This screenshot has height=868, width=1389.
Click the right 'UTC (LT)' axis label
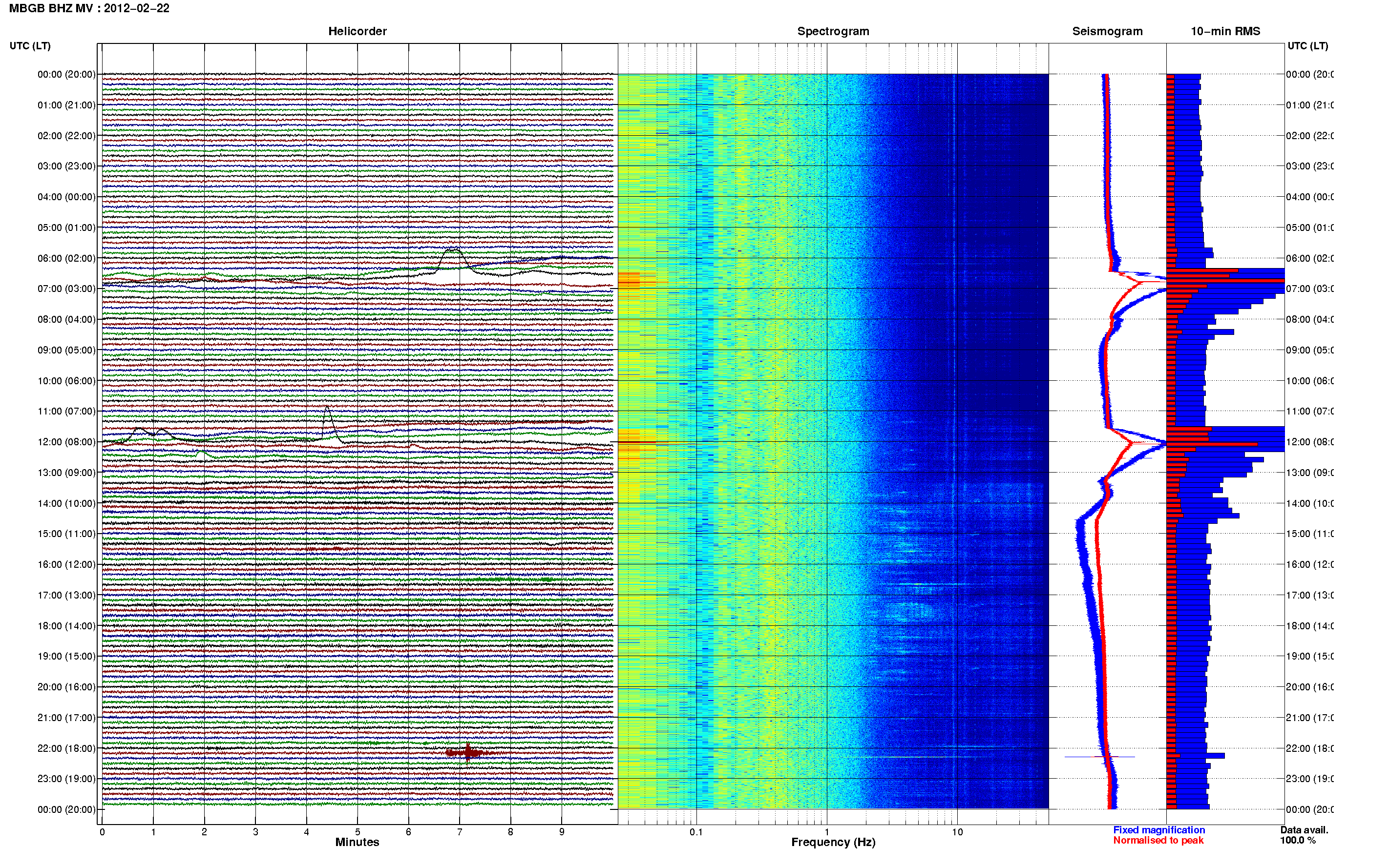click(1307, 45)
